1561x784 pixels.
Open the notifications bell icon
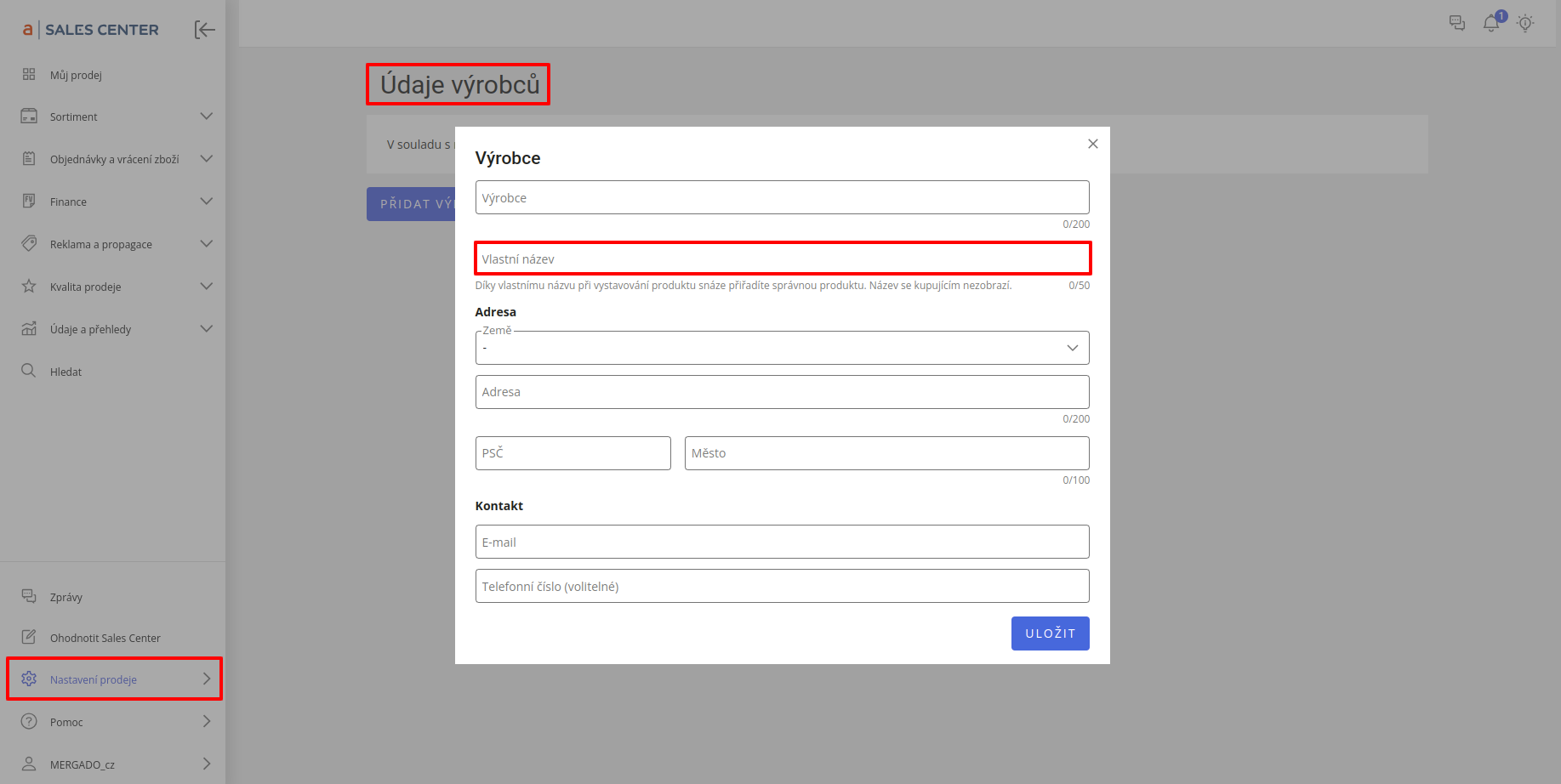click(x=1490, y=24)
